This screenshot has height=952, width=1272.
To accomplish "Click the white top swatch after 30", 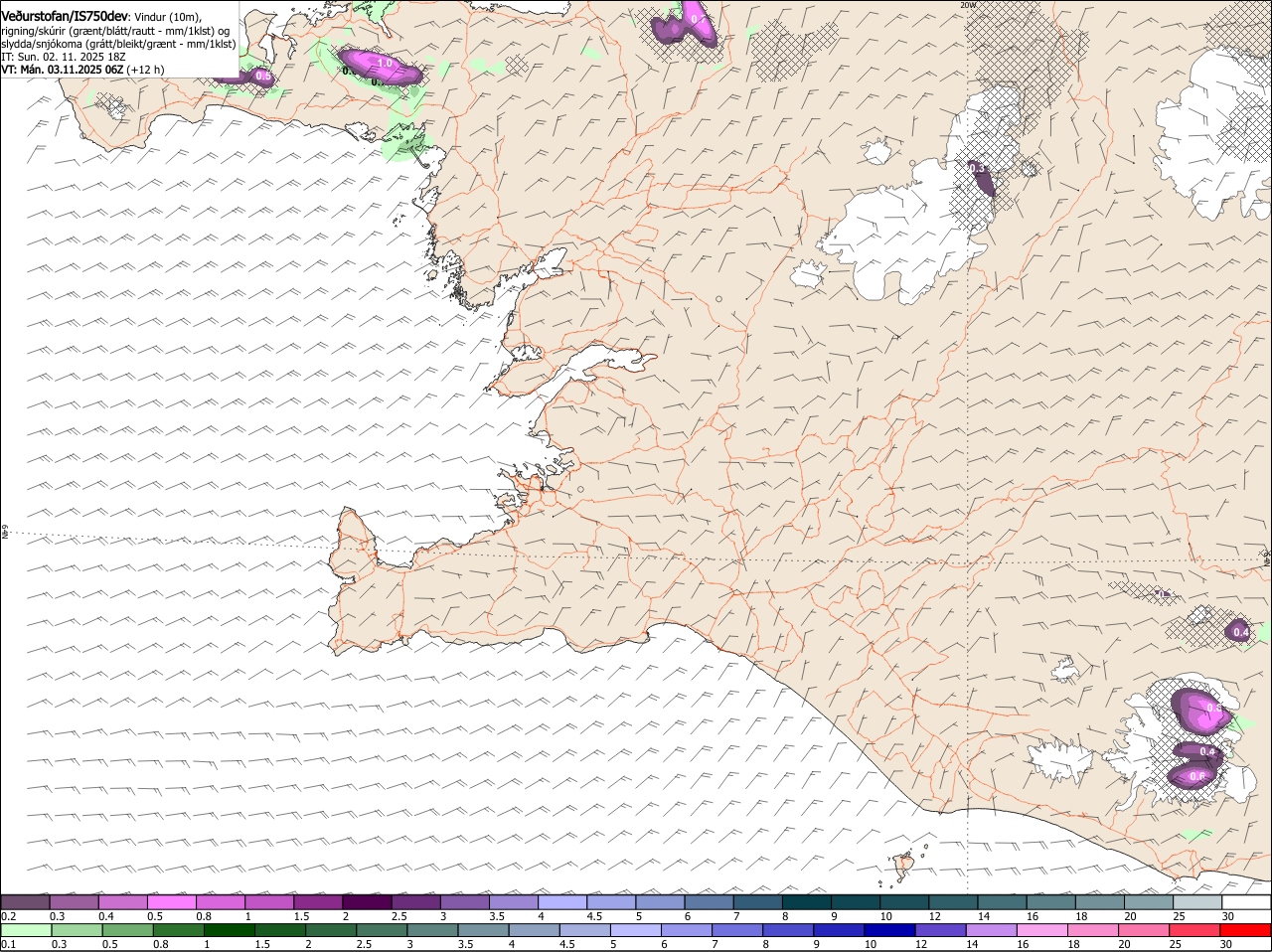I will (x=1246, y=902).
